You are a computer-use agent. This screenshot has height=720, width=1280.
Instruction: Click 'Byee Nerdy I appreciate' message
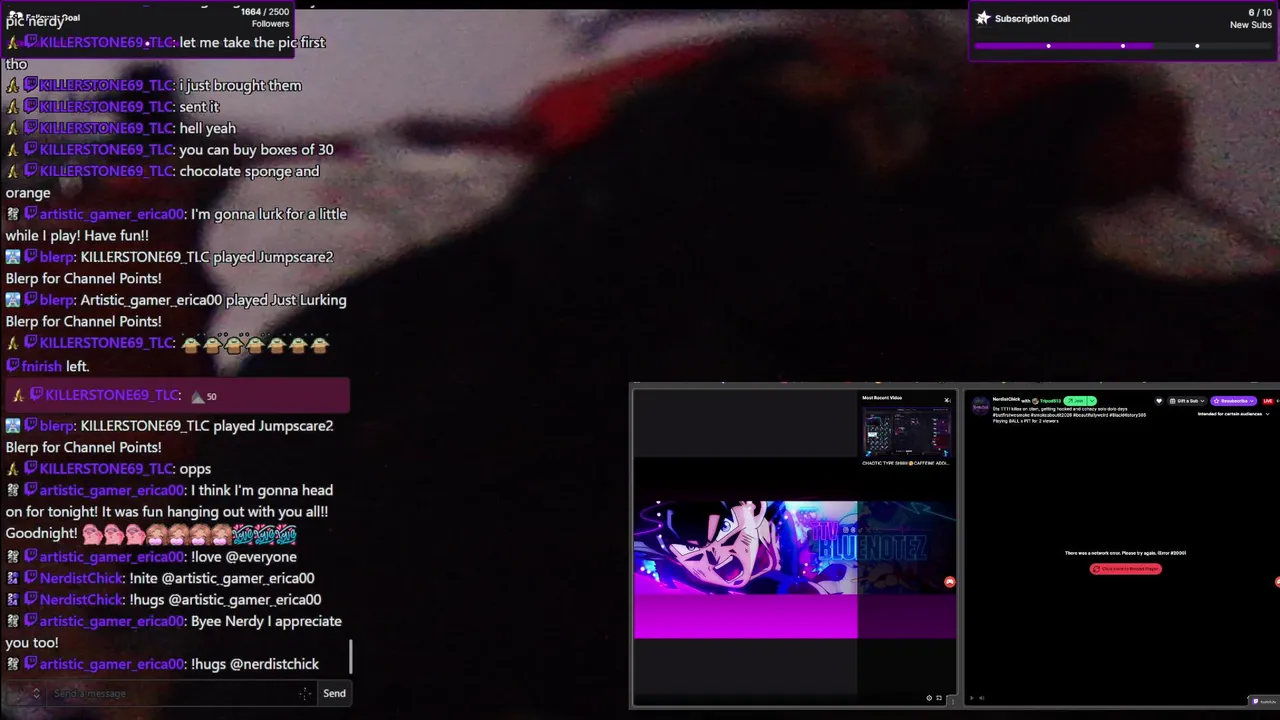pos(266,621)
